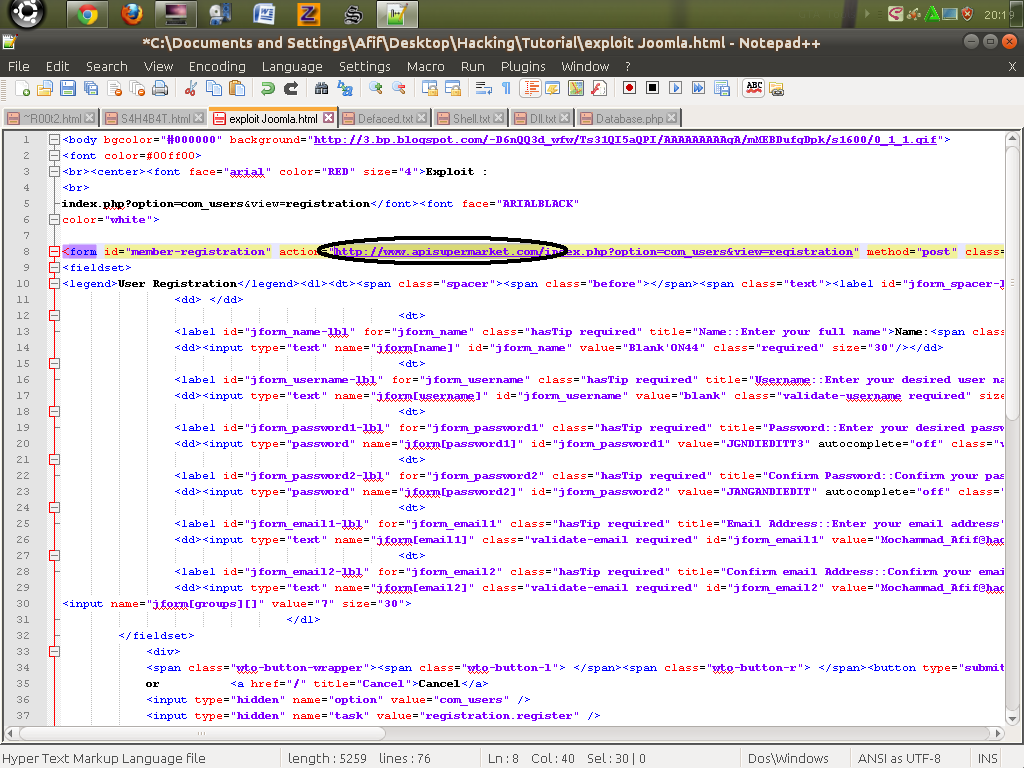This screenshot has height=768, width=1024.
Task: Click the horizontal scrollbar thumb
Action: click(201, 733)
